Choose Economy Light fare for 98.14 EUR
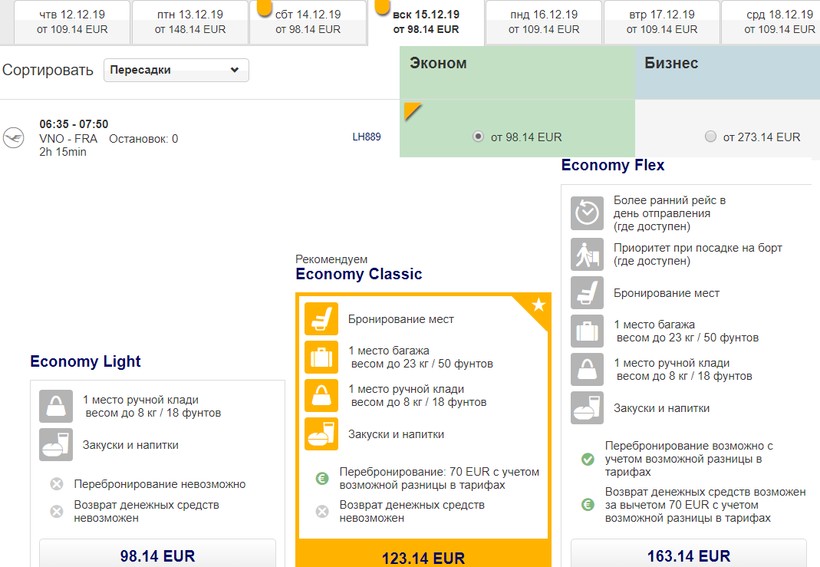Viewport: 820px width, 567px height. point(157,555)
